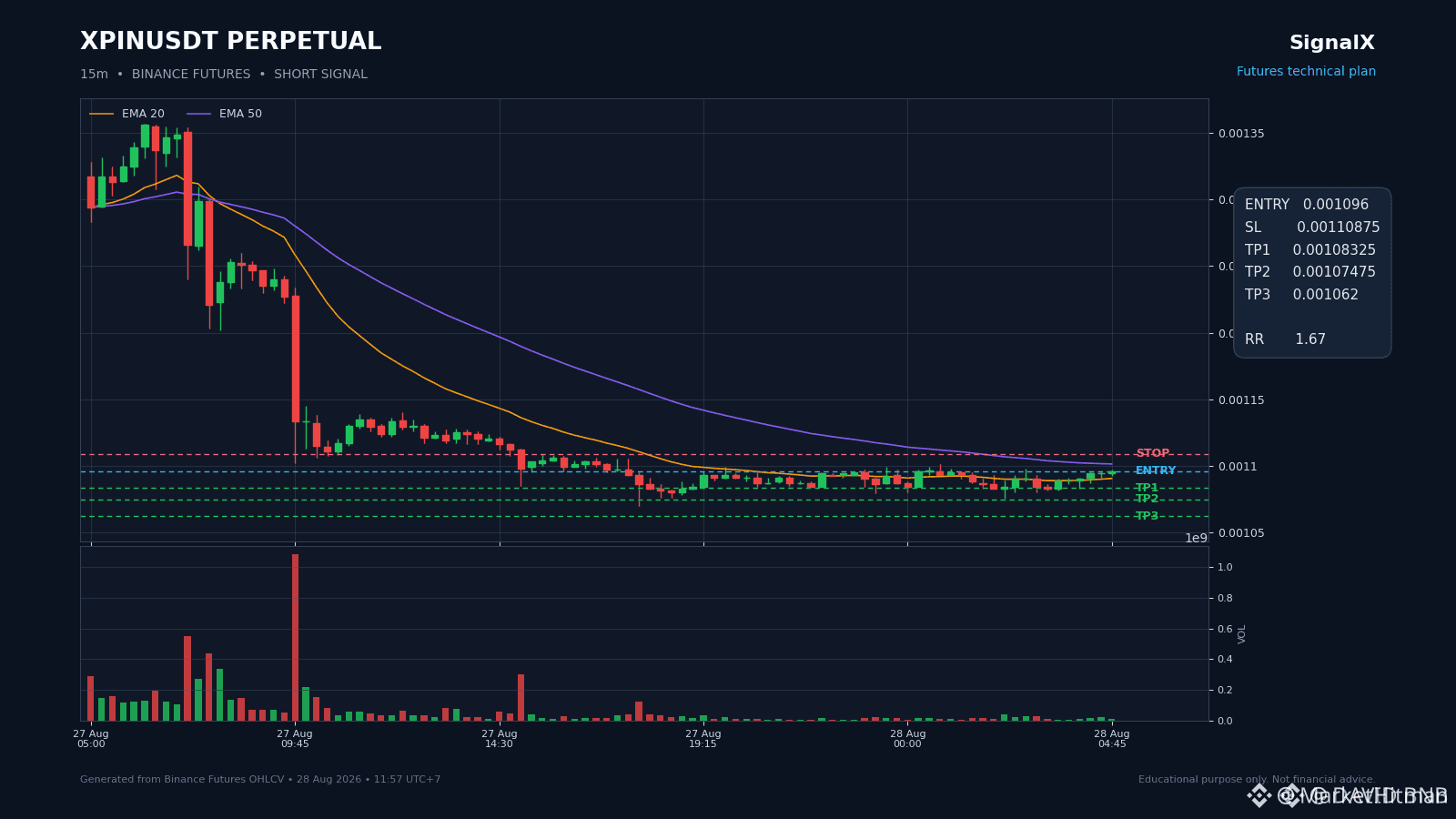Click the Binance logo watermark icon
The image size is (1456, 819).
(x=1259, y=796)
